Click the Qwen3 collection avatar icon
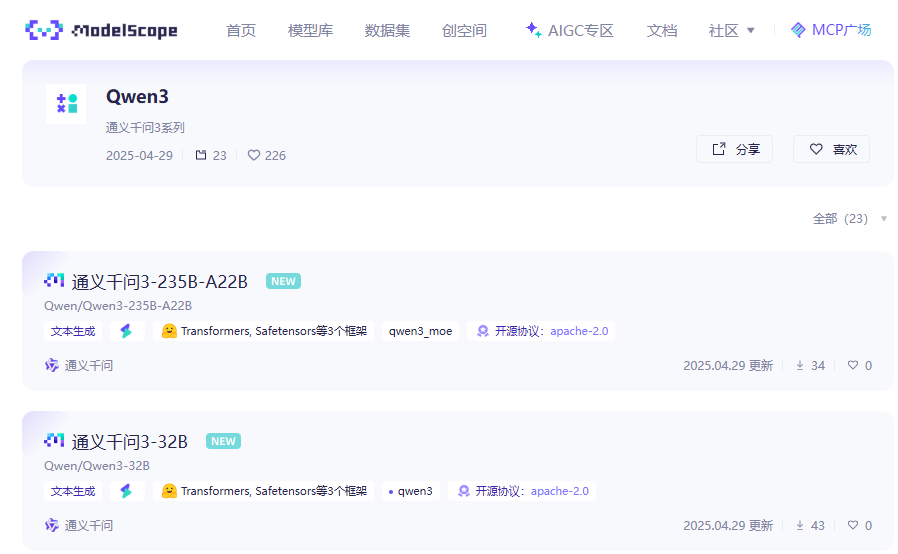This screenshot has width=898, height=554. click(66, 104)
